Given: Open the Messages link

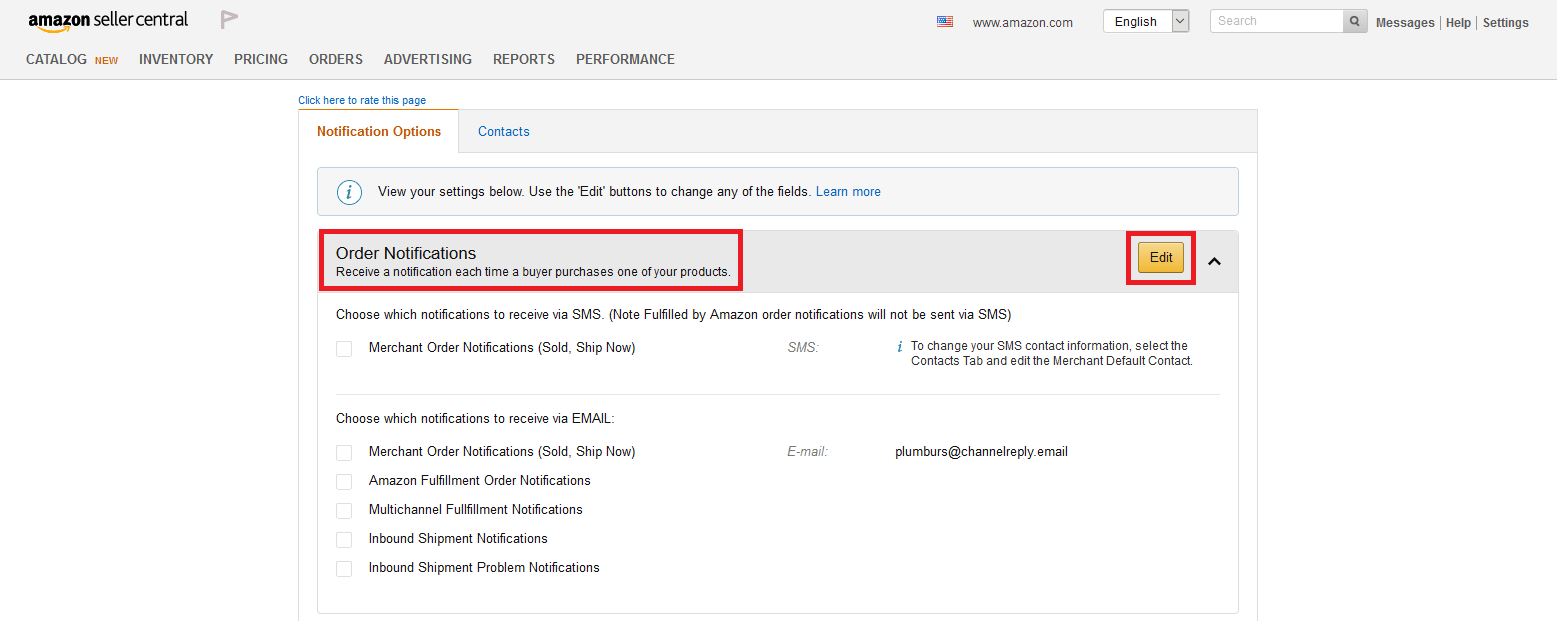Looking at the screenshot, I should [1405, 23].
